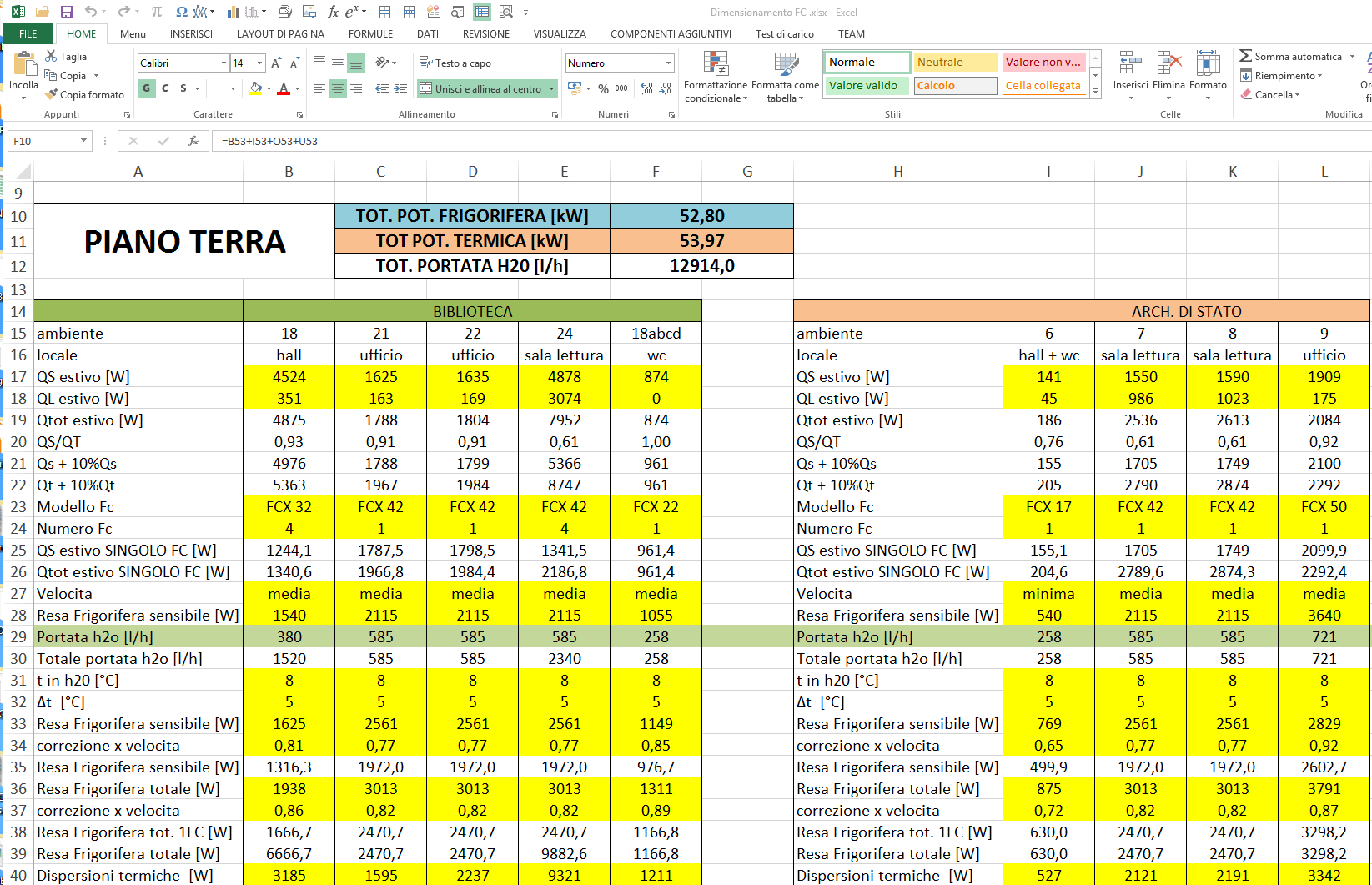Expand the borders dropdown arrow
The width and height of the screenshot is (1372, 885).
click(x=233, y=88)
